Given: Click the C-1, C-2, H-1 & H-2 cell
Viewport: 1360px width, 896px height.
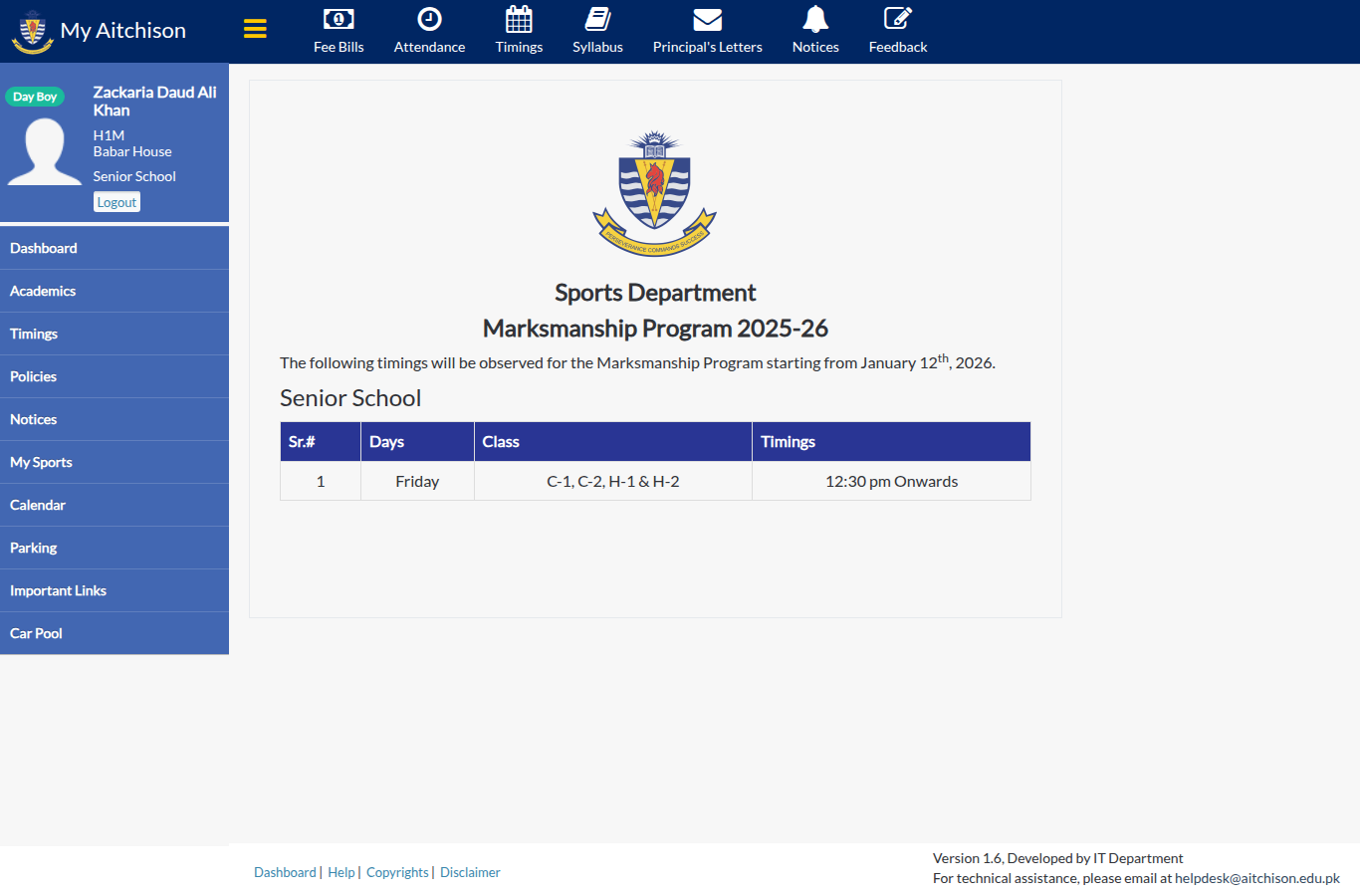Looking at the screenshot, I should (613, 481).
